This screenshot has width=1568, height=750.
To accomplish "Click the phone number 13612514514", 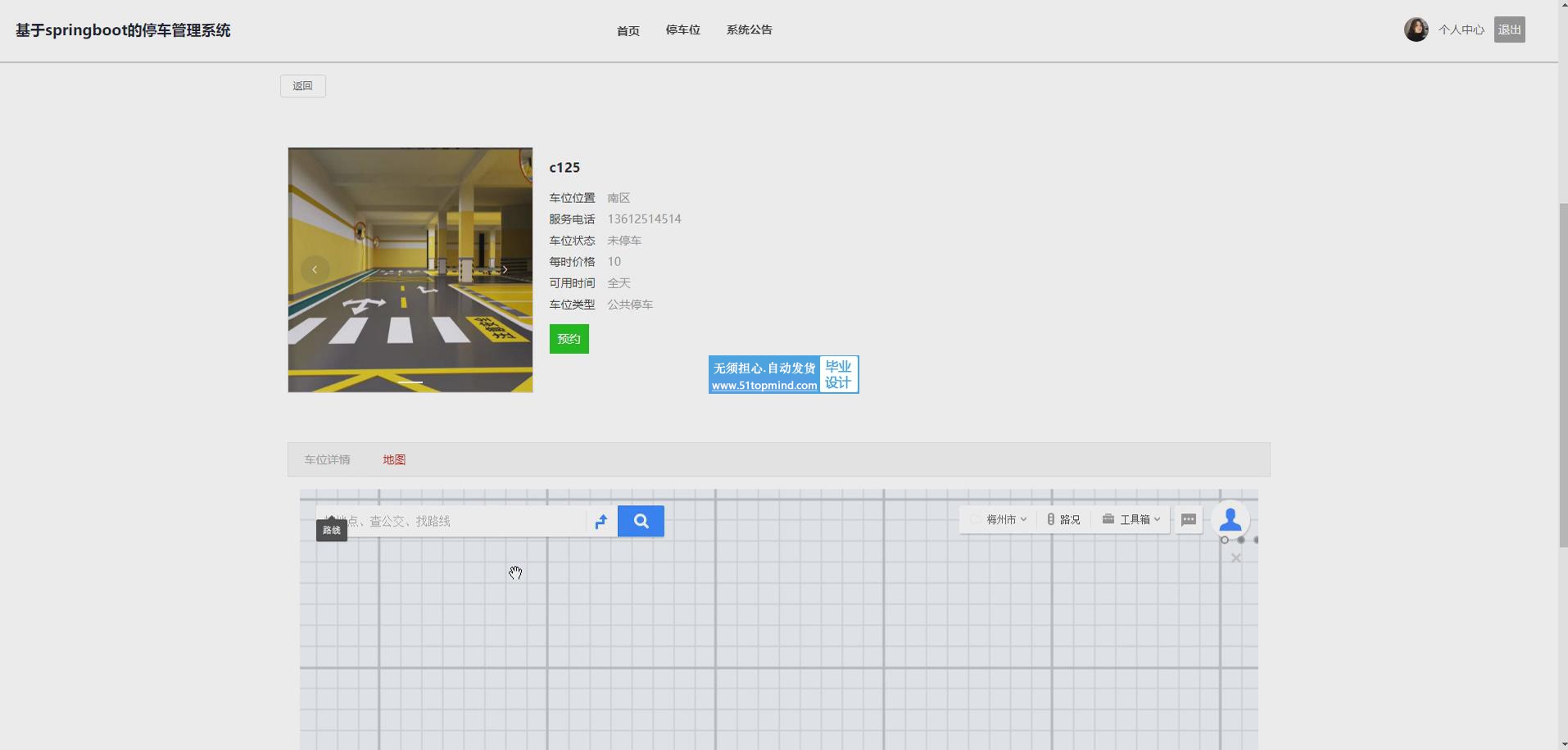I will (645, 219).
